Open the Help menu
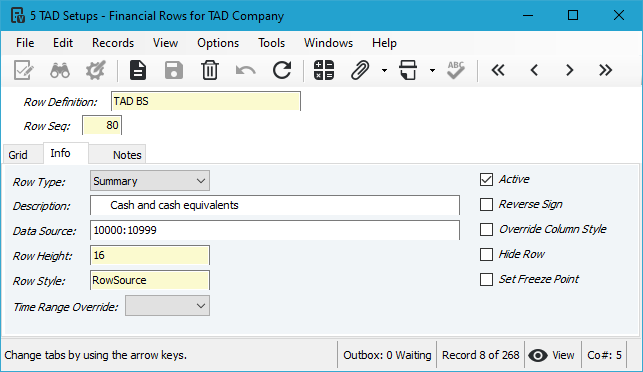 pyautogui.click(x=384, y=43)
